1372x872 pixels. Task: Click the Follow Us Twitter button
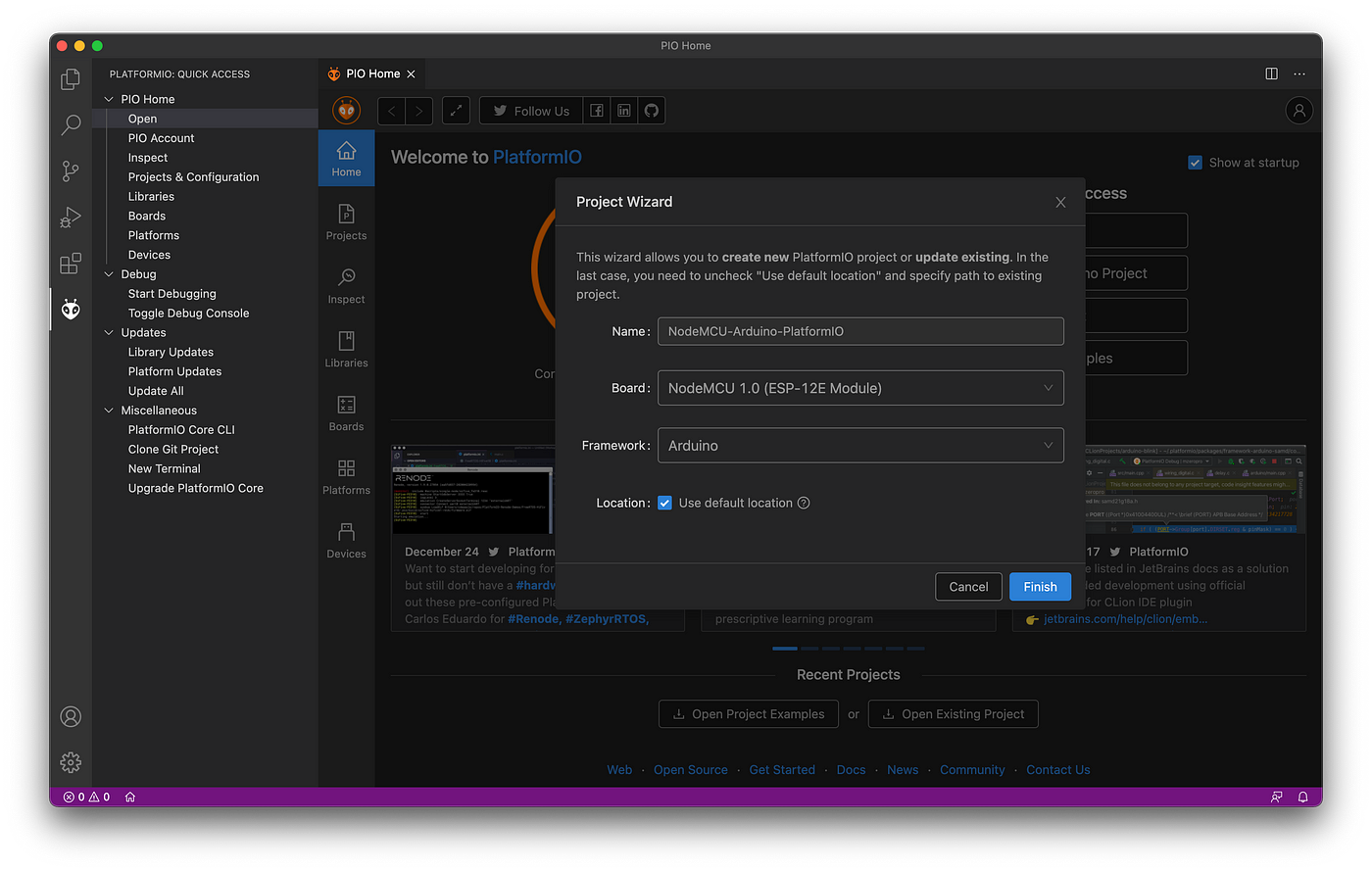(x=531, y=111)
